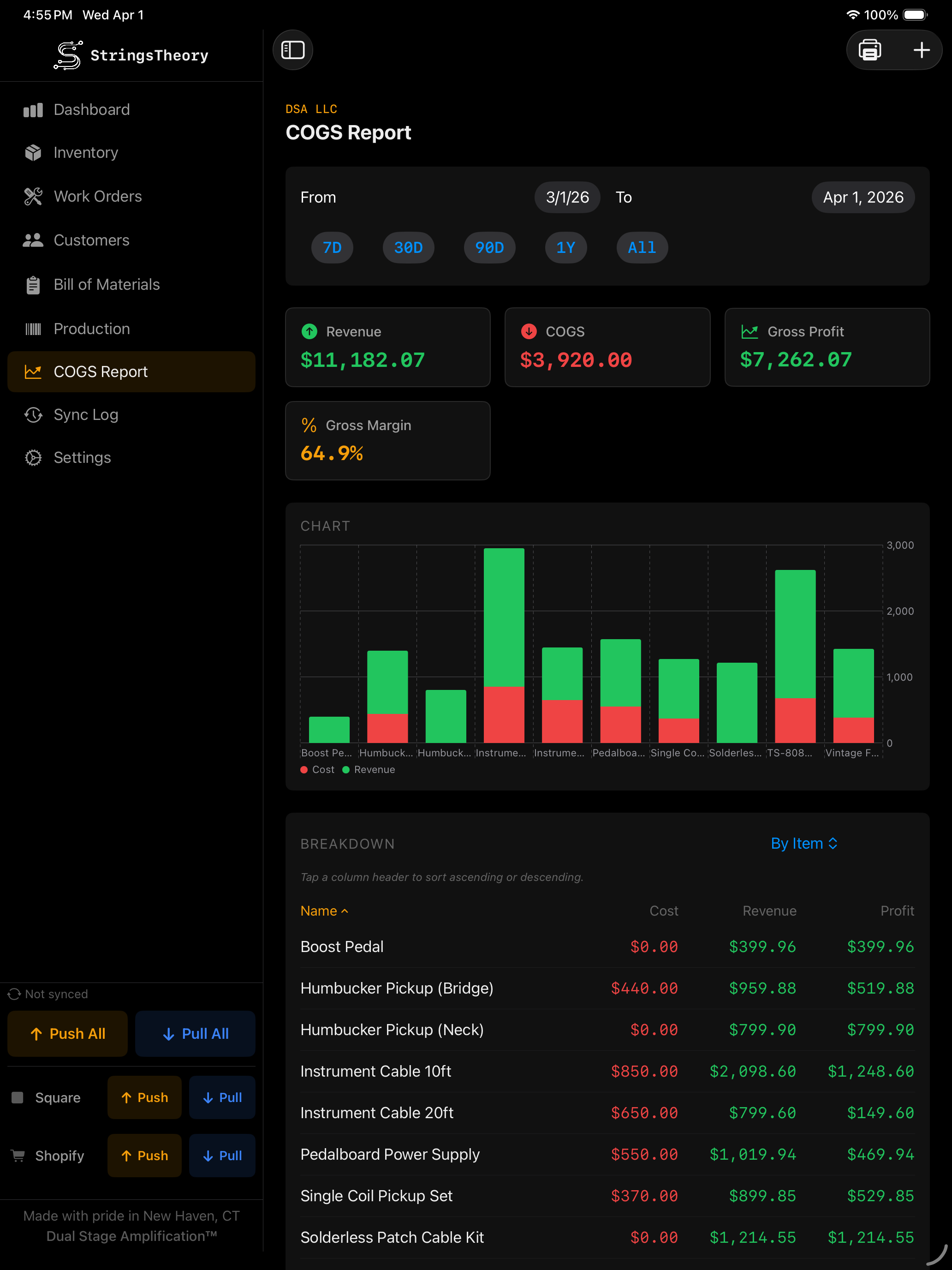Viewport: 952px width, 1270px height.
Task: Open the From date picker 3/1/26
Action: 567,198
